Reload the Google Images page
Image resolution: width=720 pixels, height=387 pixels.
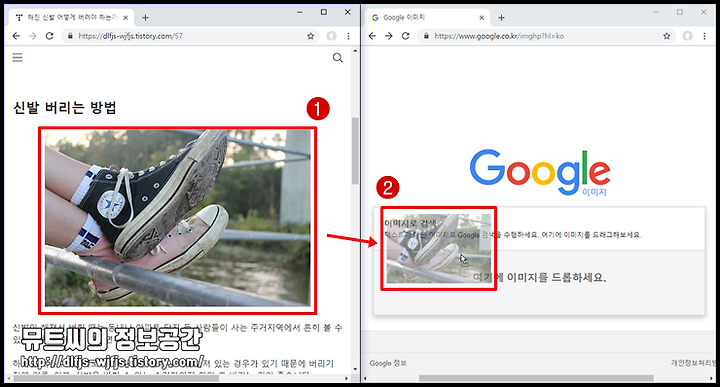405,36
